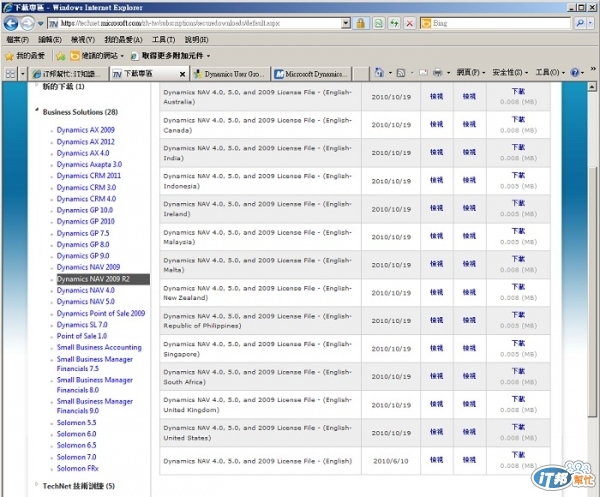The image size is (600, 497).
Task: Open the 建議的網站 suggested sites link
Action: point(97,56)
